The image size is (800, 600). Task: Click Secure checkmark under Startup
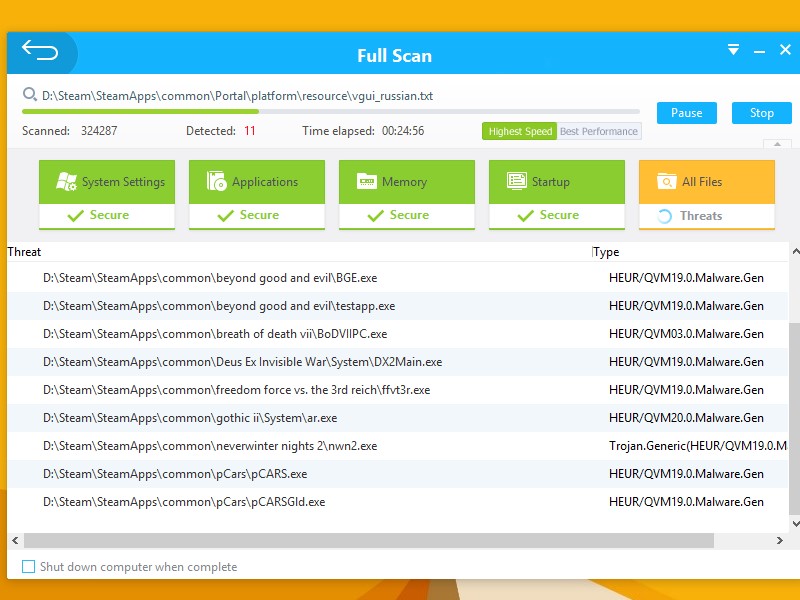(x=526, y=215)
